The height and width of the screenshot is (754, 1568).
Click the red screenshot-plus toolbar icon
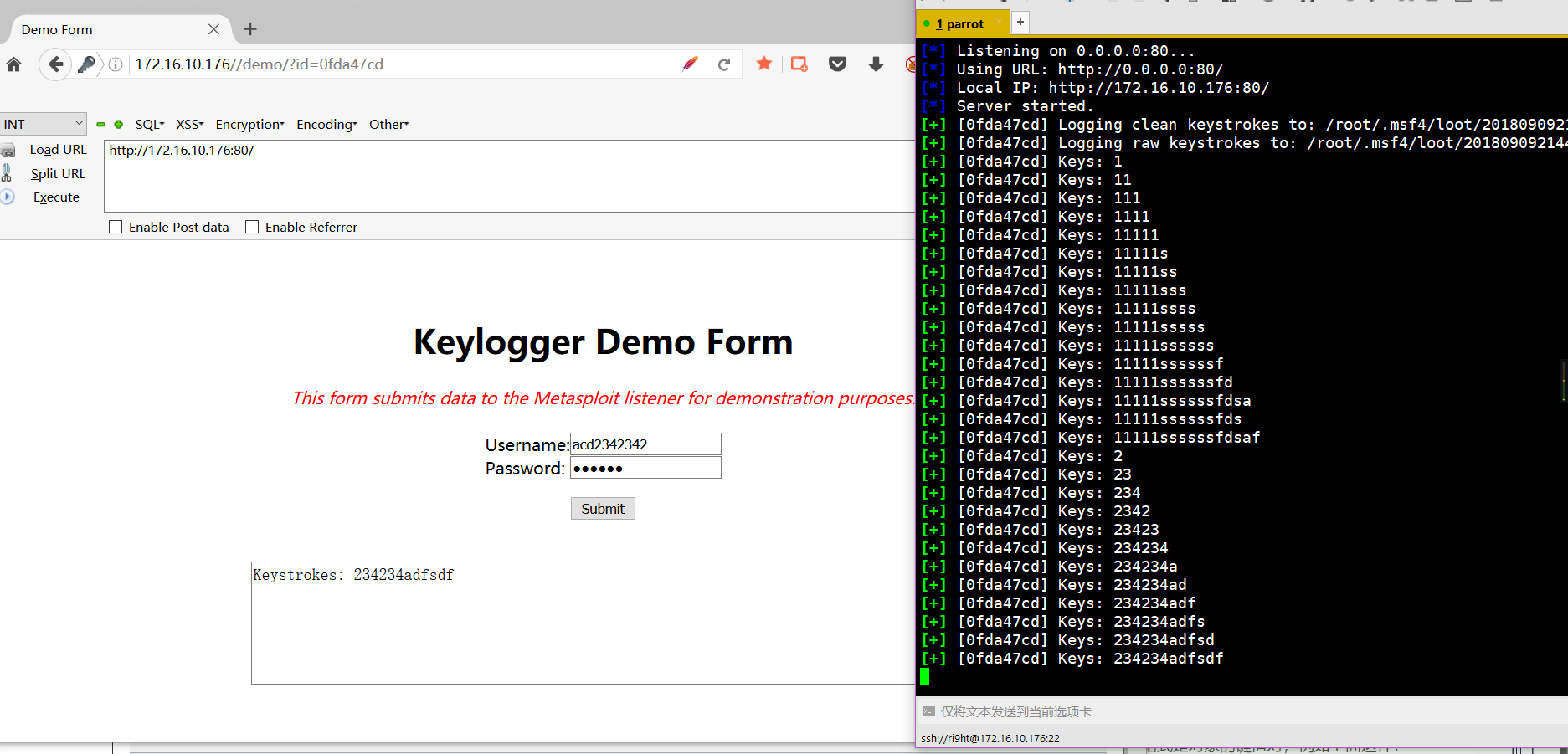pyautogui.click(x=799, y=64)
